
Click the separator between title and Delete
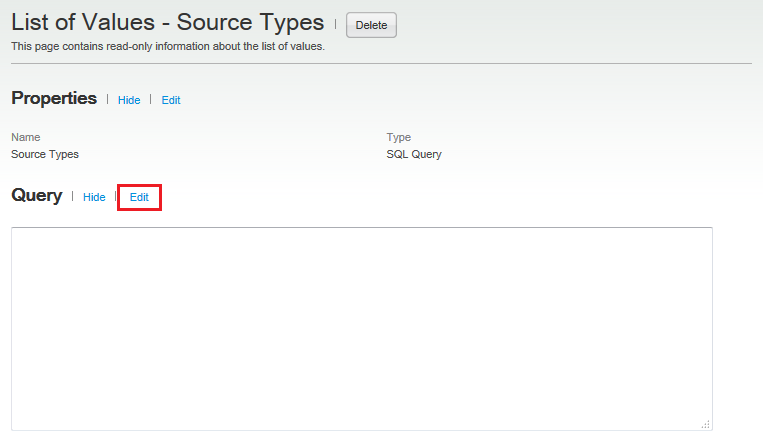point(335,24)
